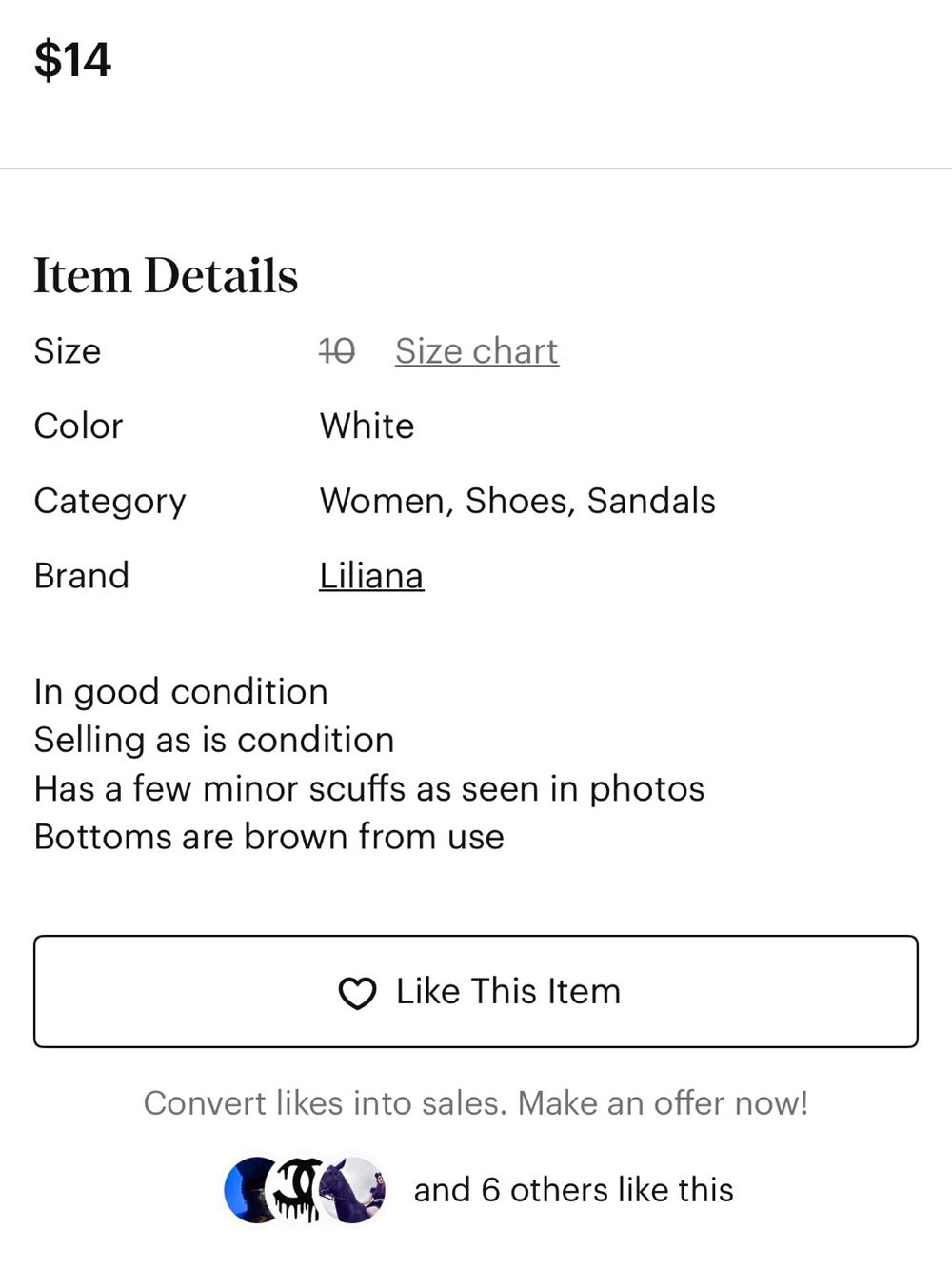The width and height of the screenshot is (952, 1269).
Task: Tap the Item Details heading
Action: click(x=166, y=275)
